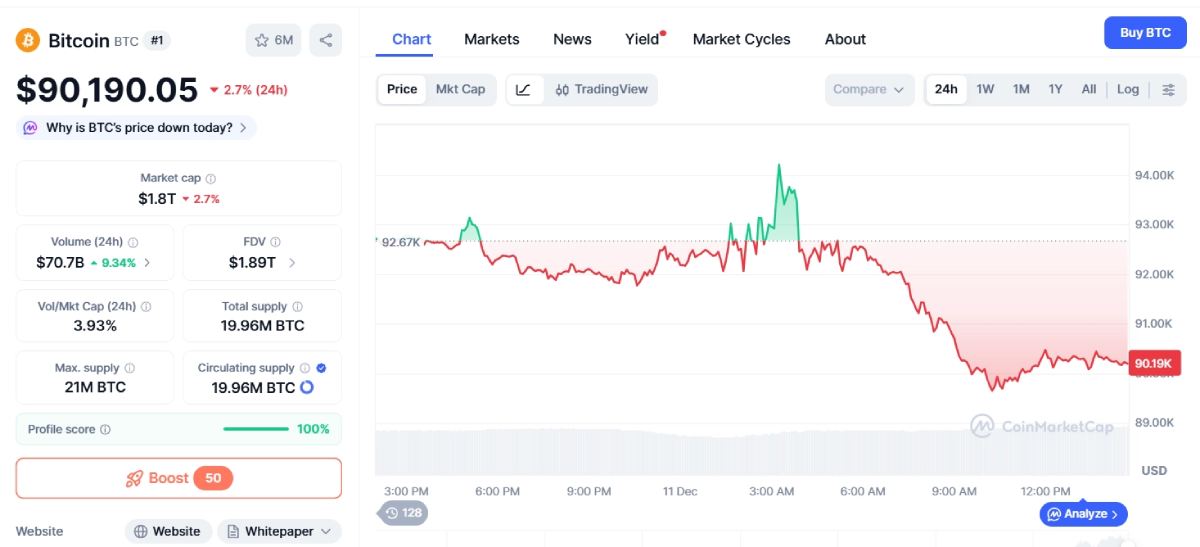Click the share icon next to Bitcoin
Image resolution: width=1200 pixels, height=547 pixels.
tap(326, 40)
